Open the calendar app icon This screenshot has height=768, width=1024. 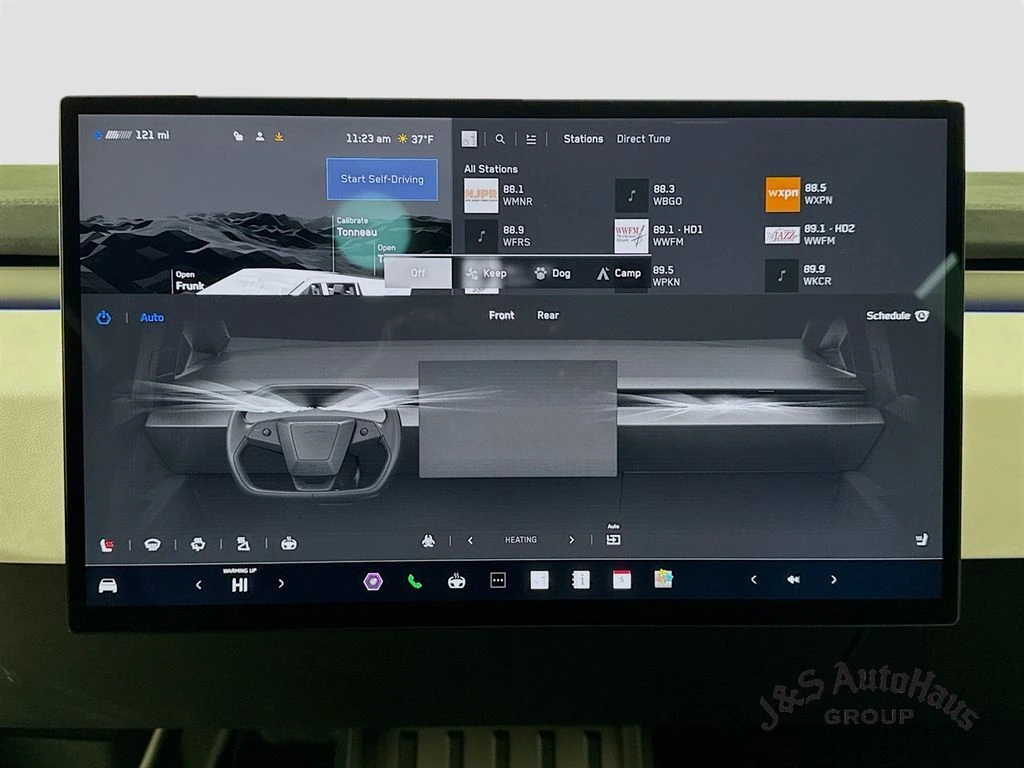click(621, 580)
